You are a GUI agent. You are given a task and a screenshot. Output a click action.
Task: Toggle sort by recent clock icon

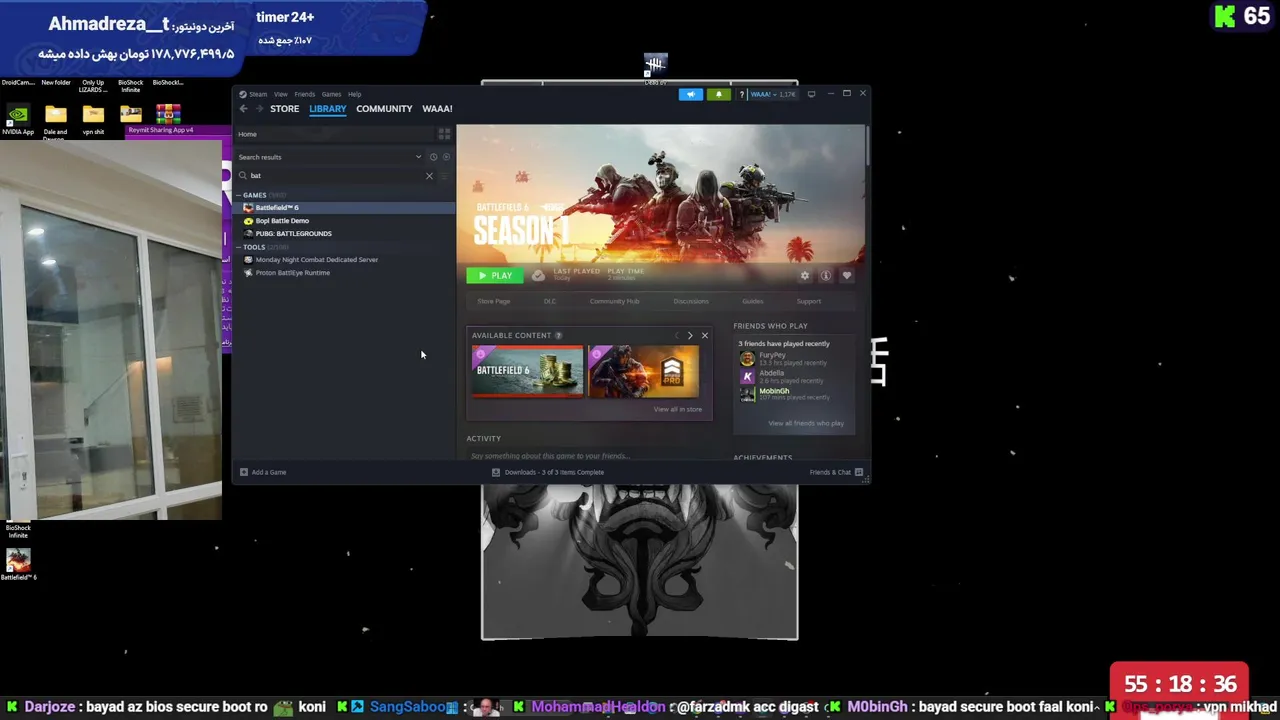[433, 157]
